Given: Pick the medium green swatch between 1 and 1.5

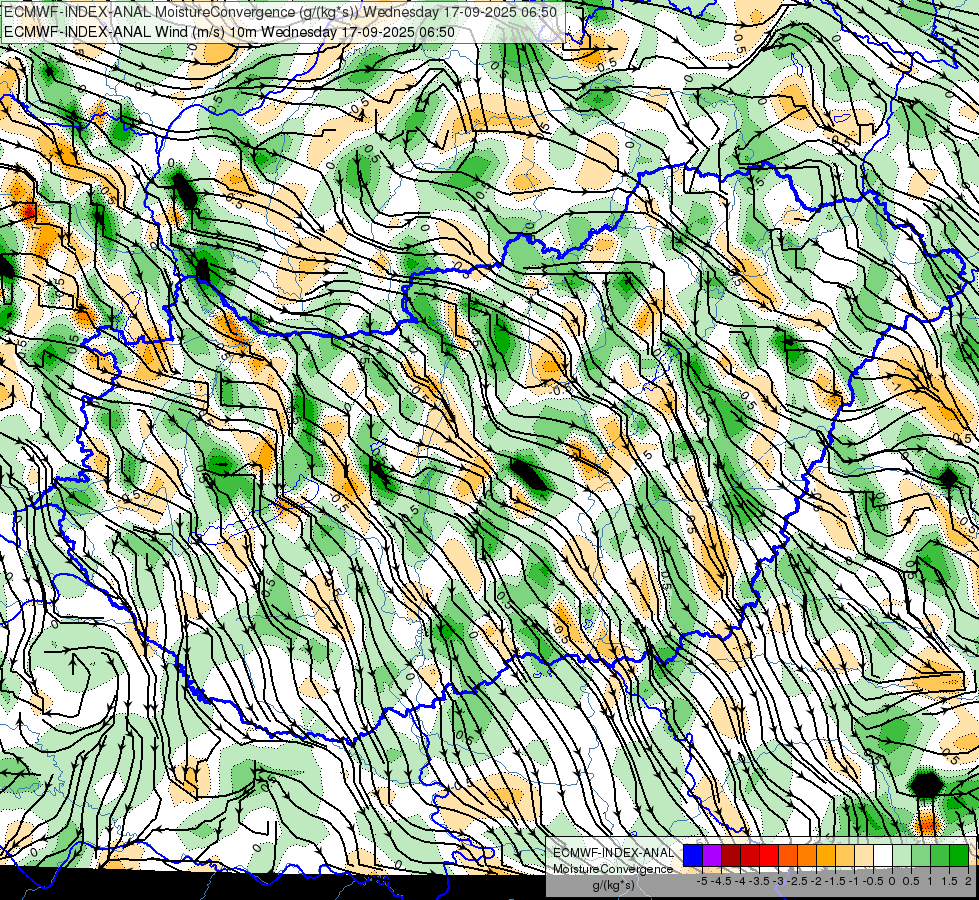Looking at the screenshot, I should click(941, 856).
